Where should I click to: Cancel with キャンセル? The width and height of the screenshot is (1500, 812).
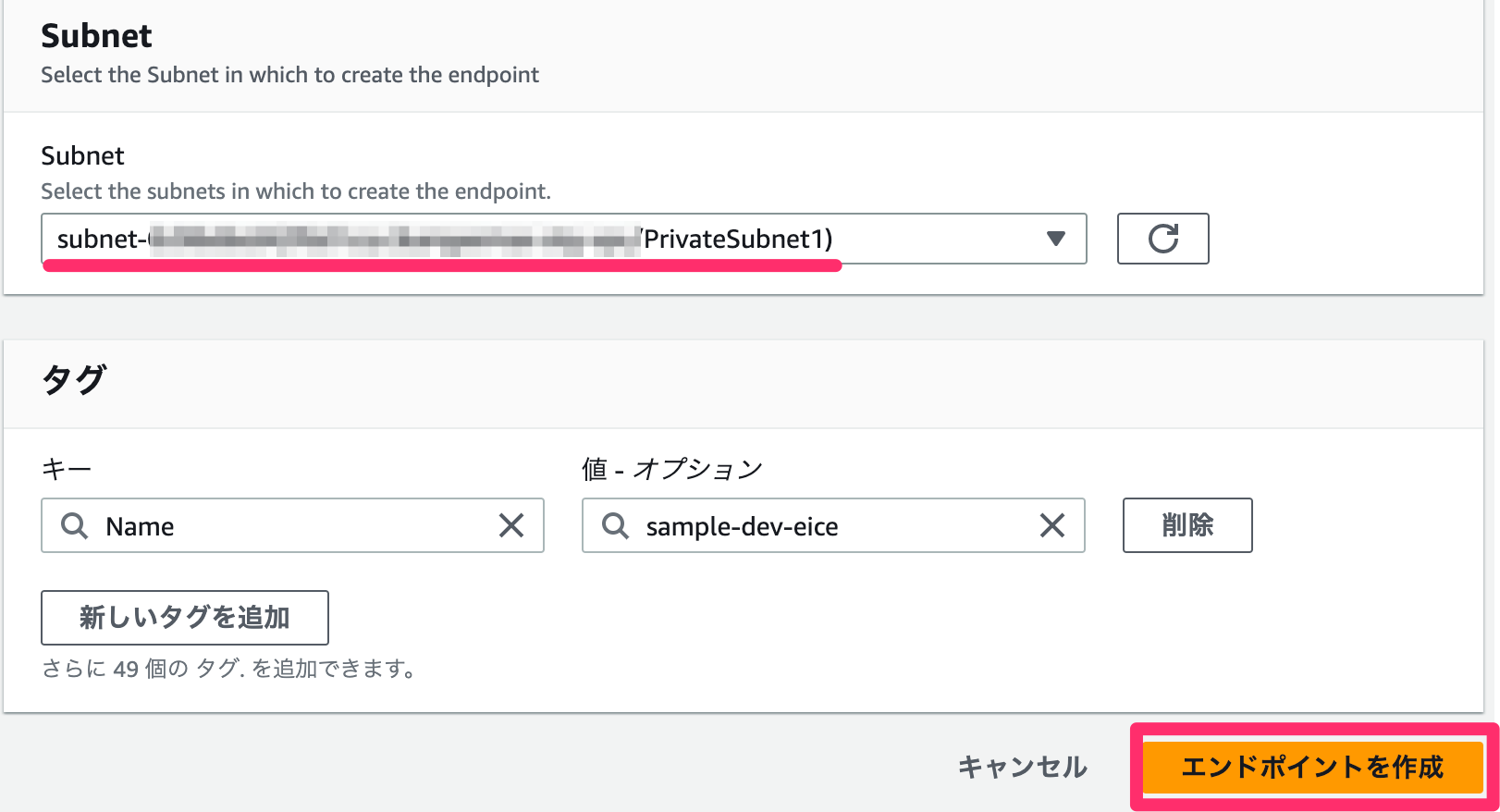click(x=1022, y=767)
